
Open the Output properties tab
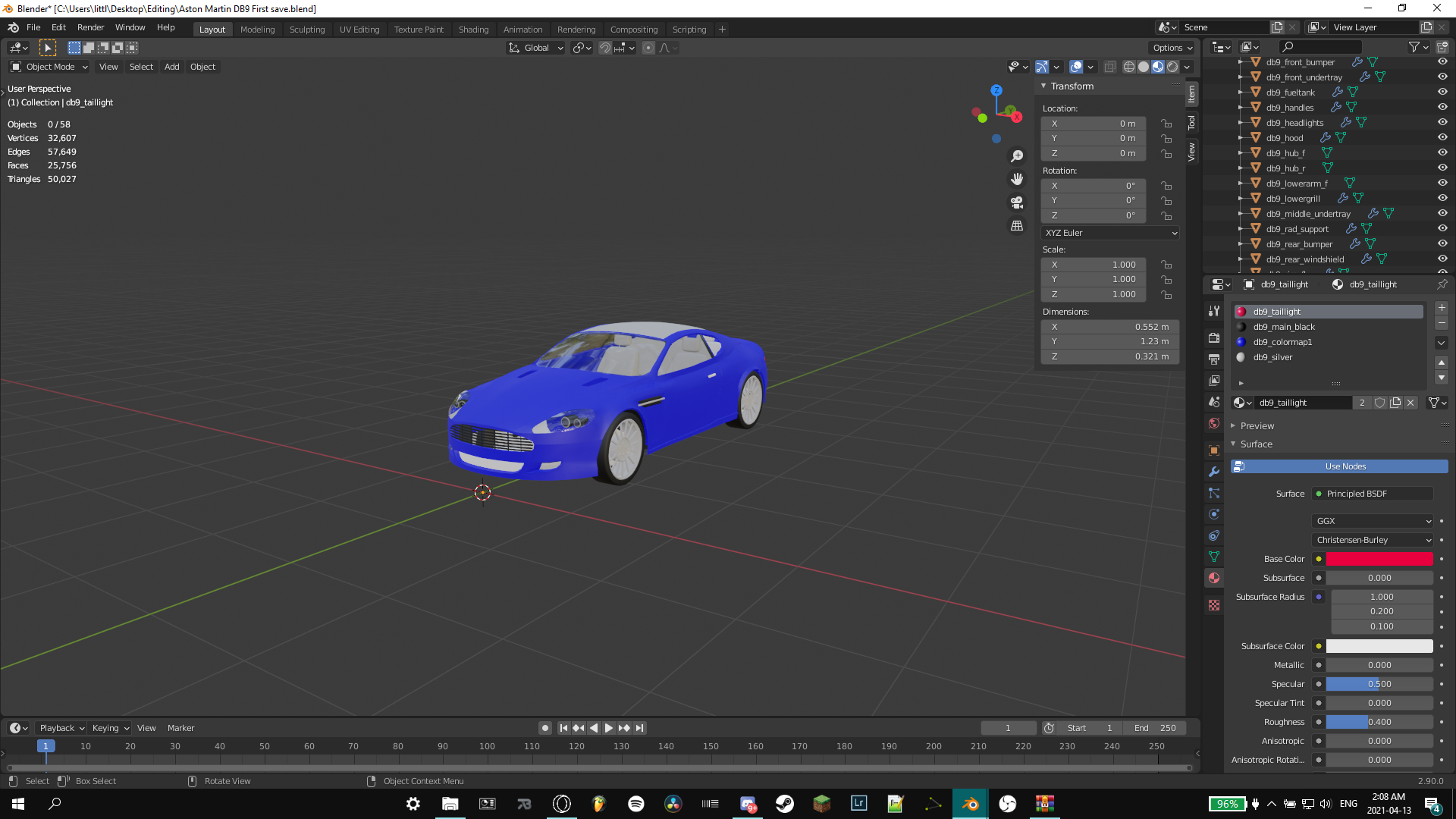click(x=1214, y=359)
